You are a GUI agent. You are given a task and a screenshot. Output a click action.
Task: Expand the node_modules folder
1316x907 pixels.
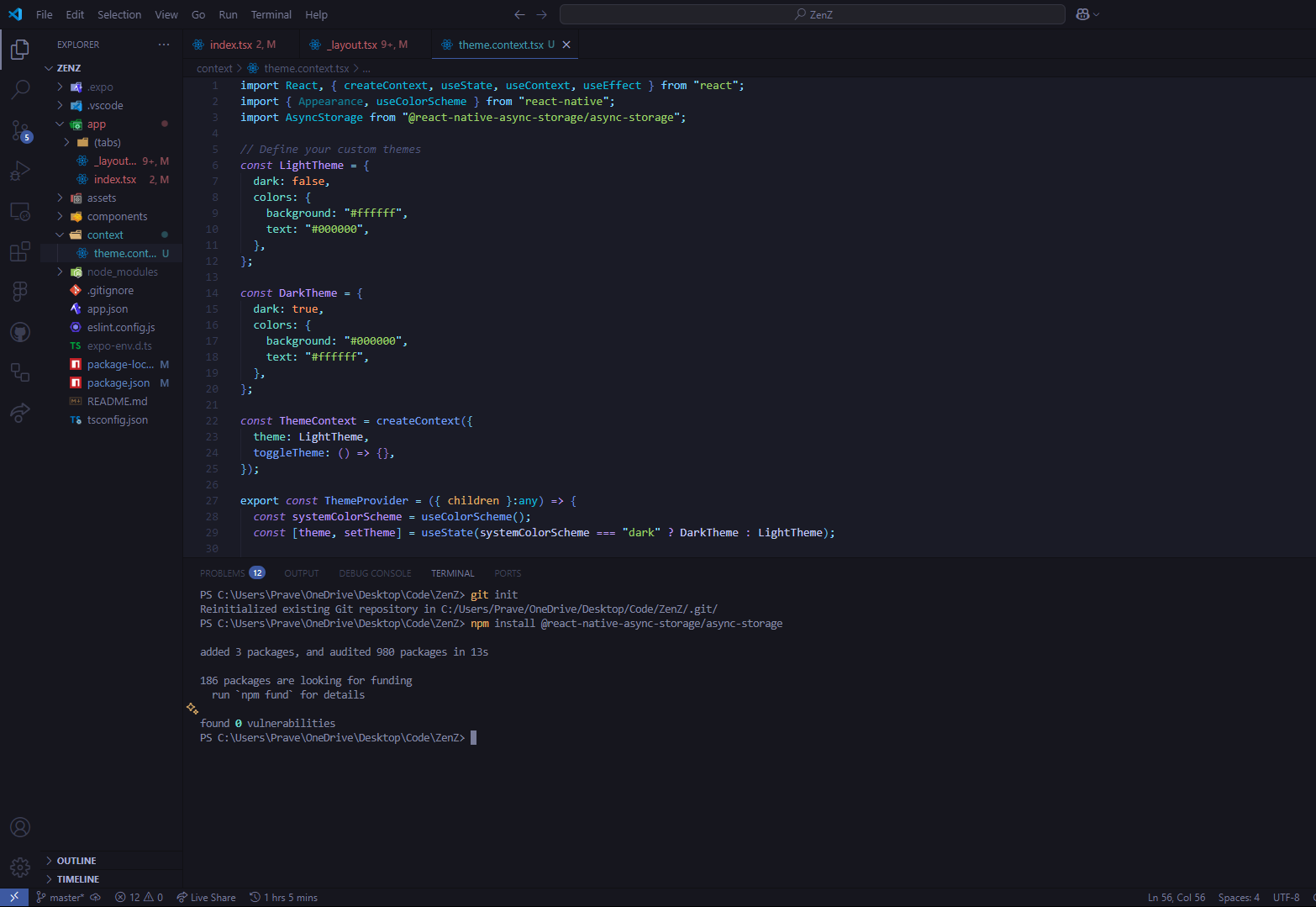[60, 272]
